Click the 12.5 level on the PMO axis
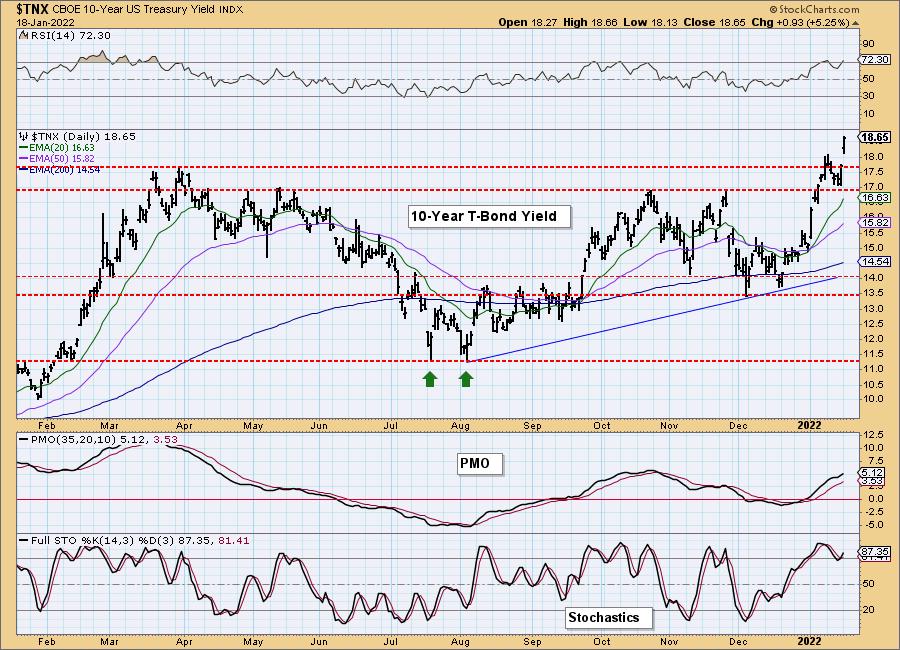The height and width of the screenshot is (650, 900). pyautogui.click(x=872, y=435)
